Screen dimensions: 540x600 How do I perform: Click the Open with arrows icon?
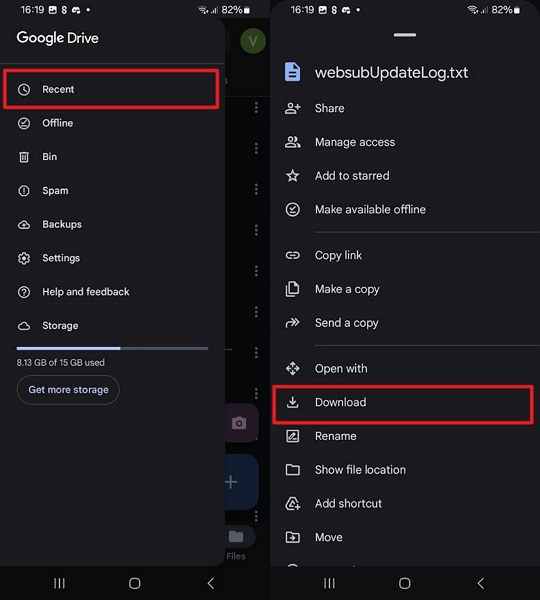pyautogui.click(x=293, y=368)
